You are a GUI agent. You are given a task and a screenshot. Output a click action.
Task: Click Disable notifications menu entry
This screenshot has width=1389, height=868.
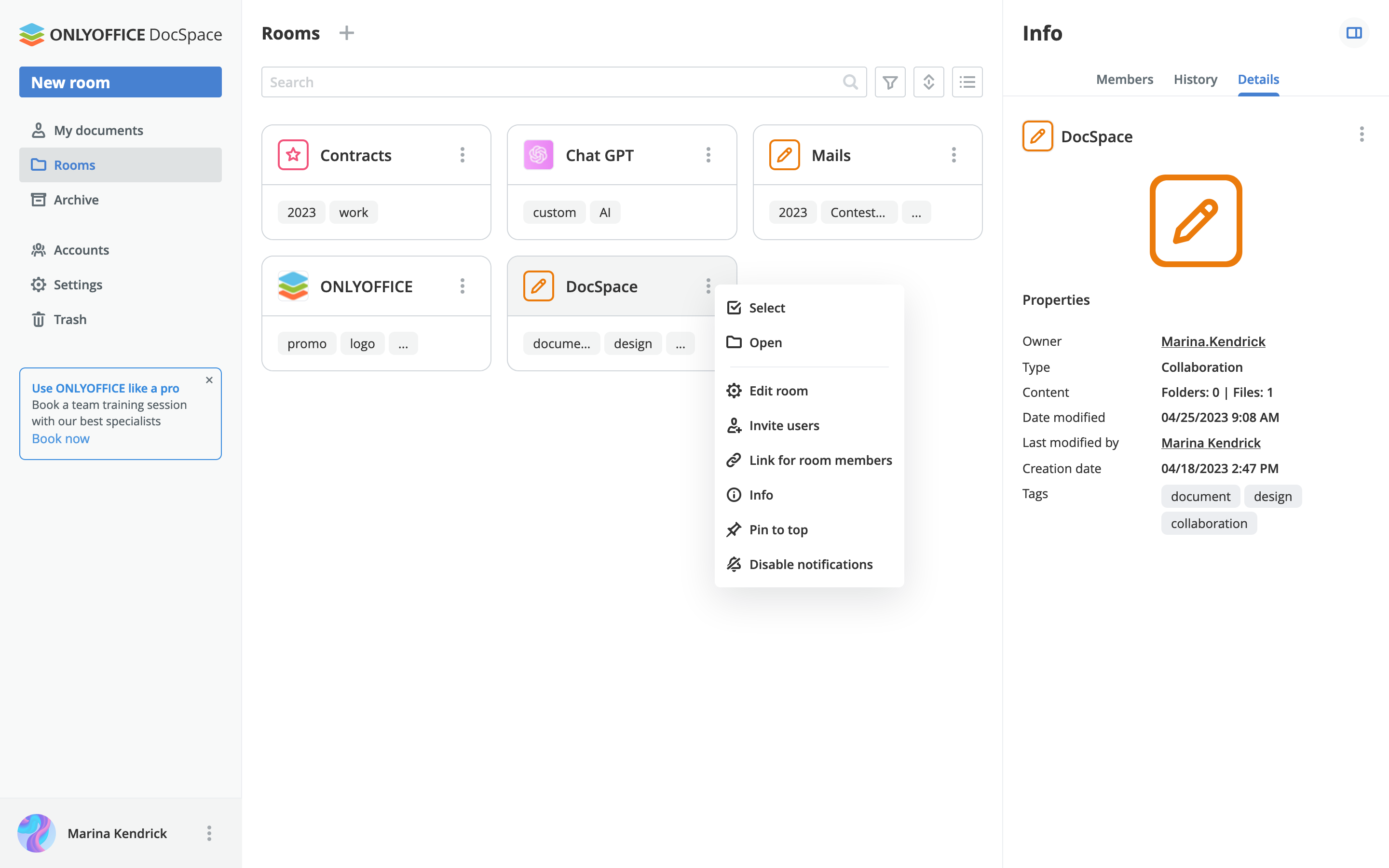coord(810,564)
